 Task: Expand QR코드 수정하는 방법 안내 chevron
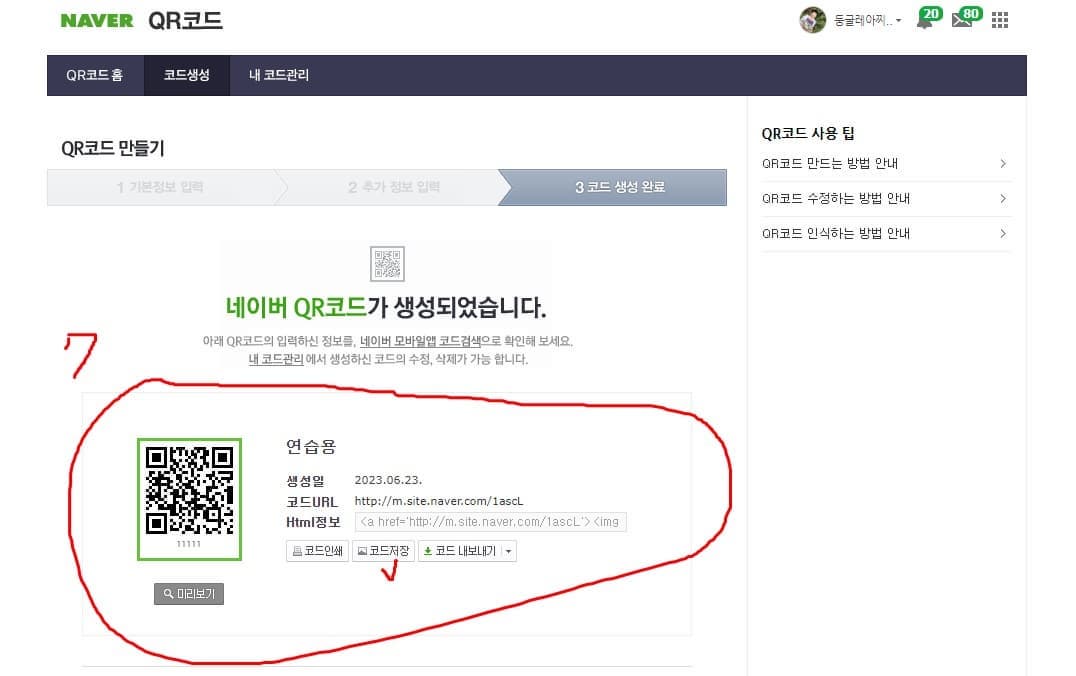pos(1003,198)
